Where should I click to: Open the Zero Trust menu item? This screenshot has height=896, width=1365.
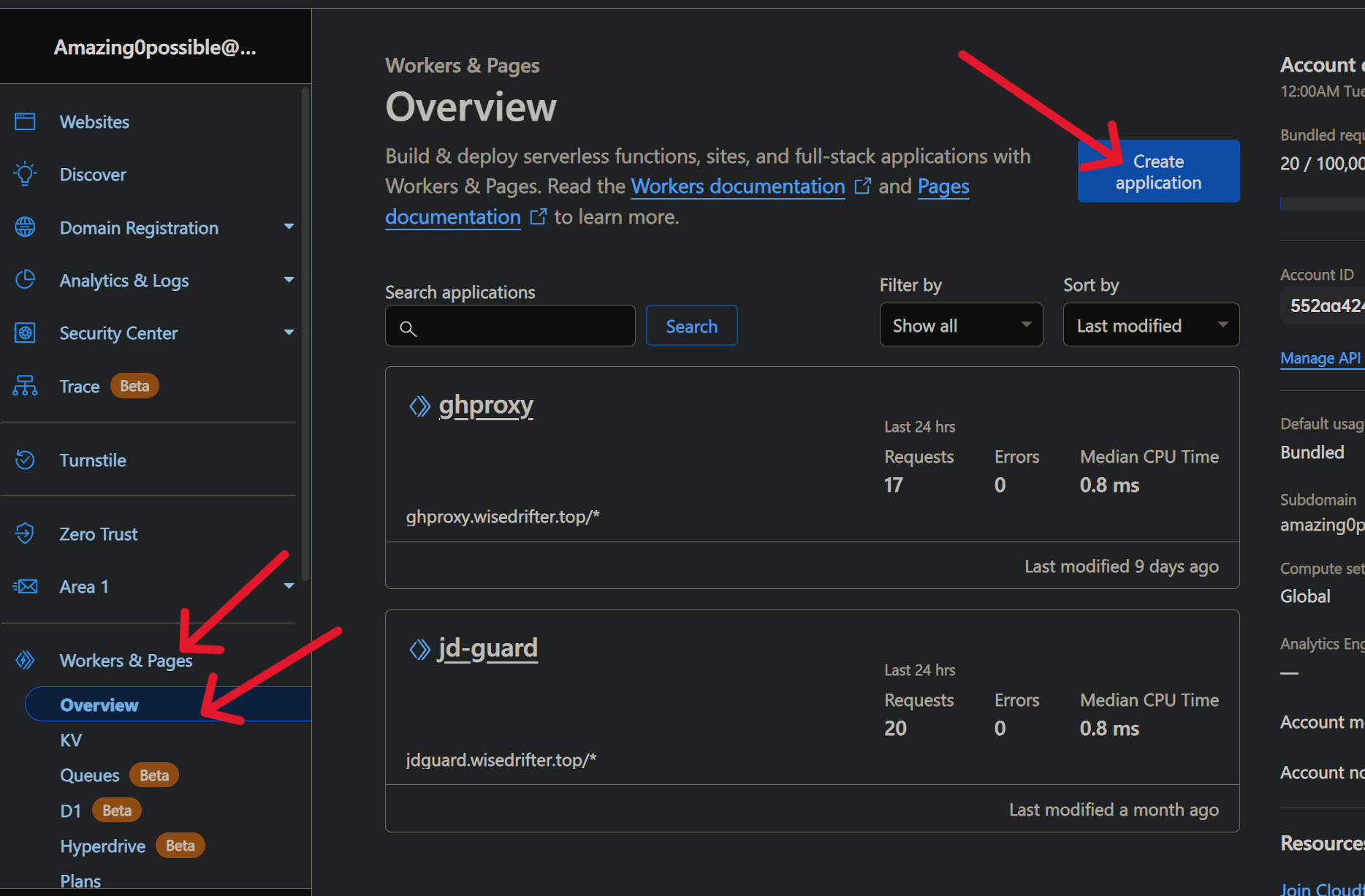point(99,534)
